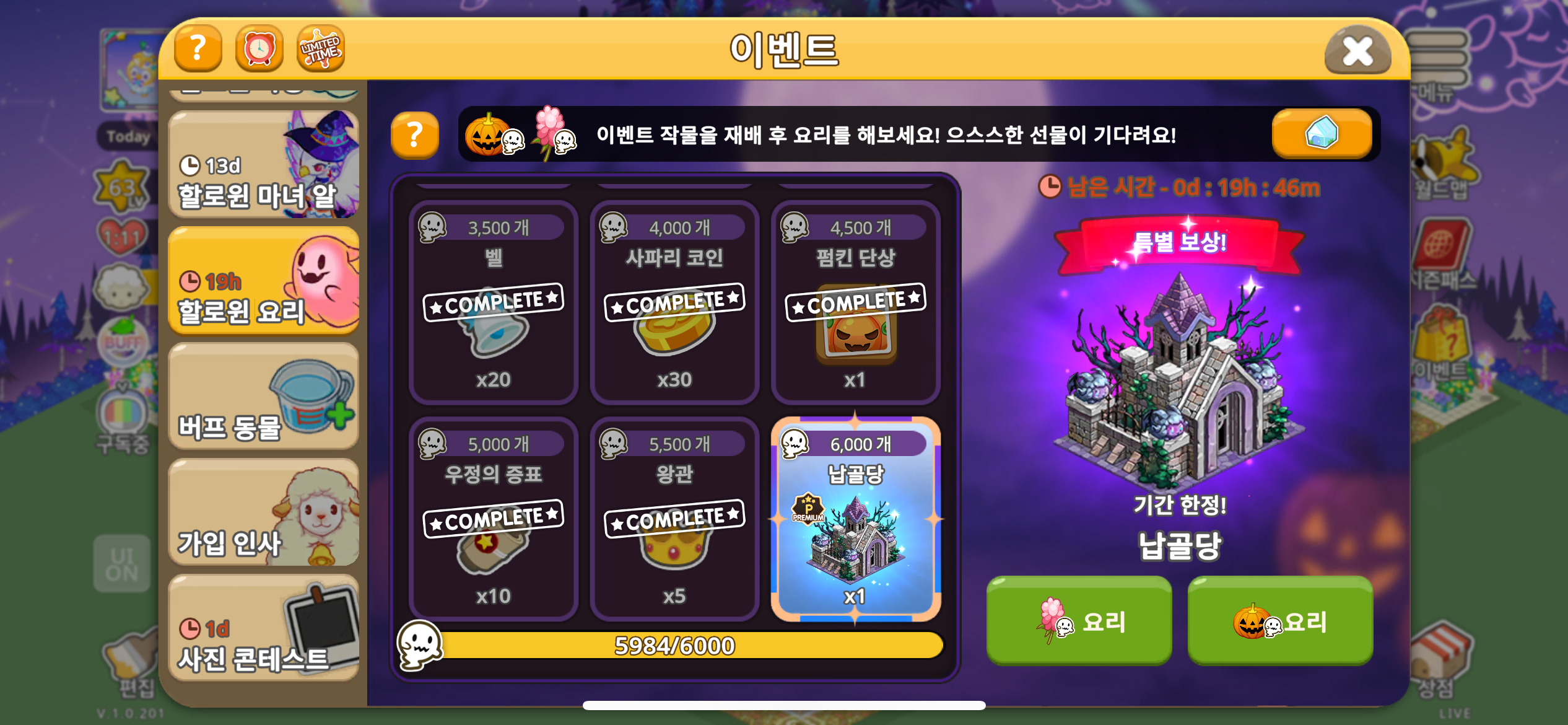Click the cotton candy 요리 button
Screen dimensions: 1568x725
pos(1079,621)
